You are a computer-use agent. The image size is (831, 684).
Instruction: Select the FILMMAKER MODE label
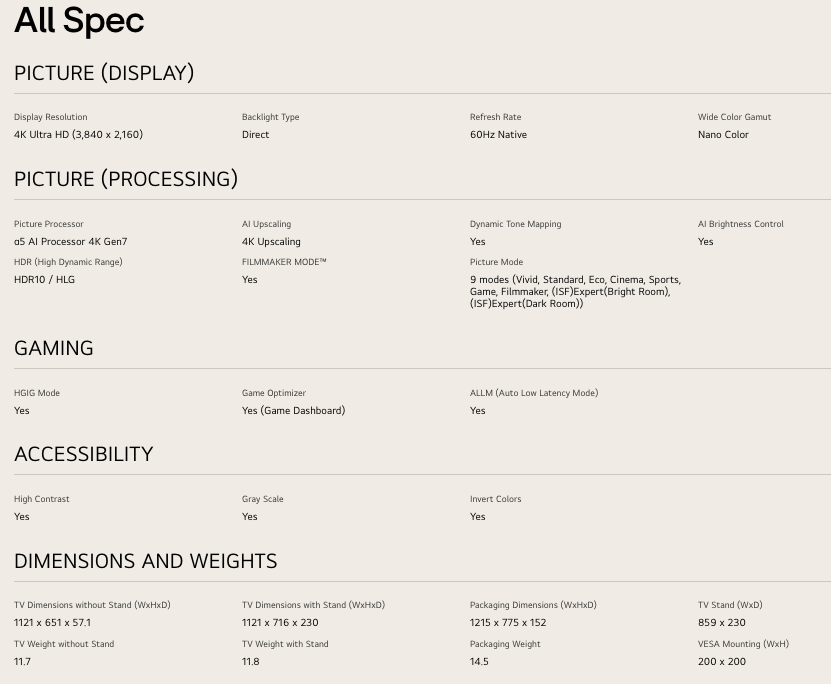[284, 262]
